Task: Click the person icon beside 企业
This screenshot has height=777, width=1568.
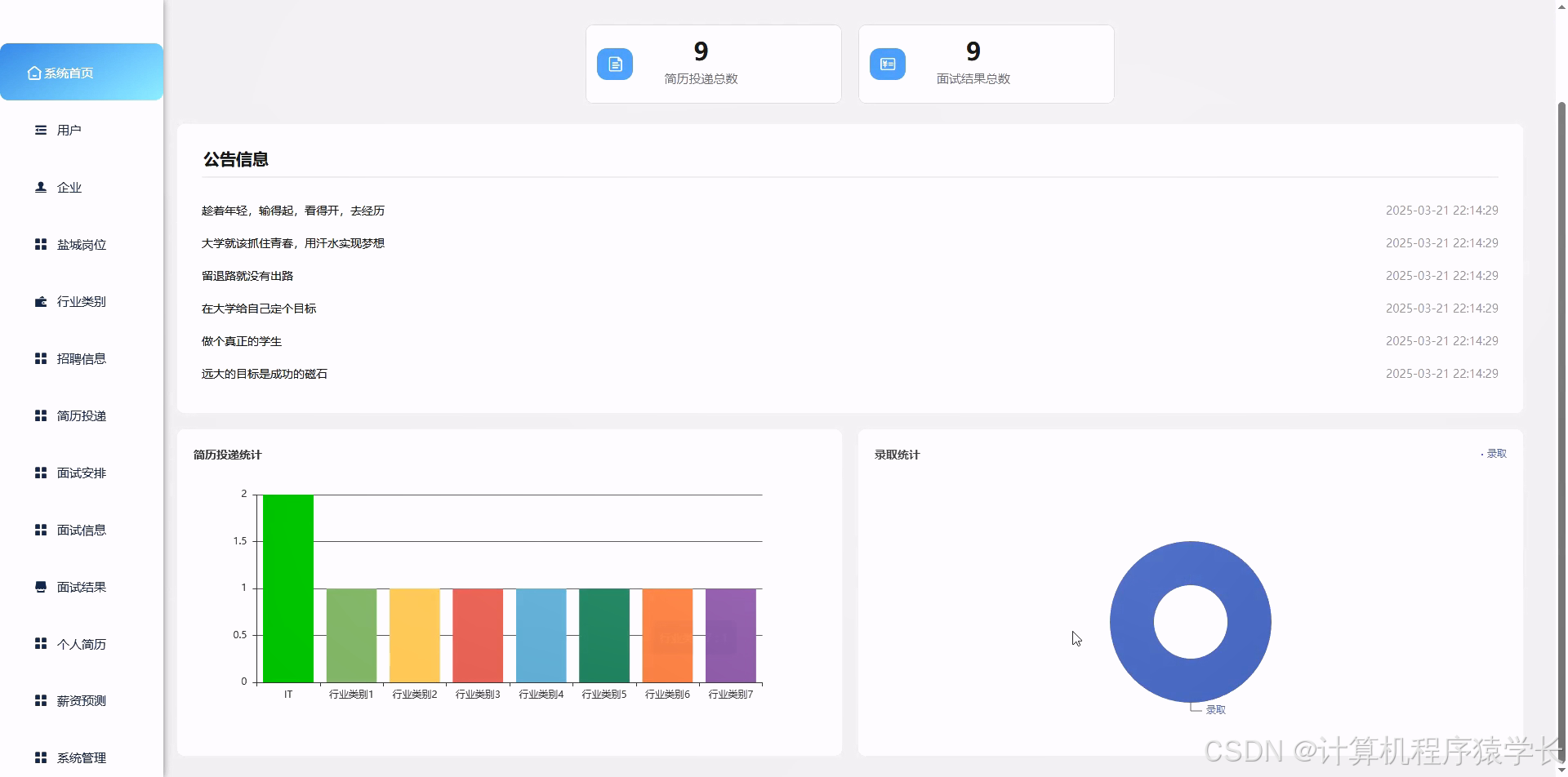Action: click(x=41, y=187)
